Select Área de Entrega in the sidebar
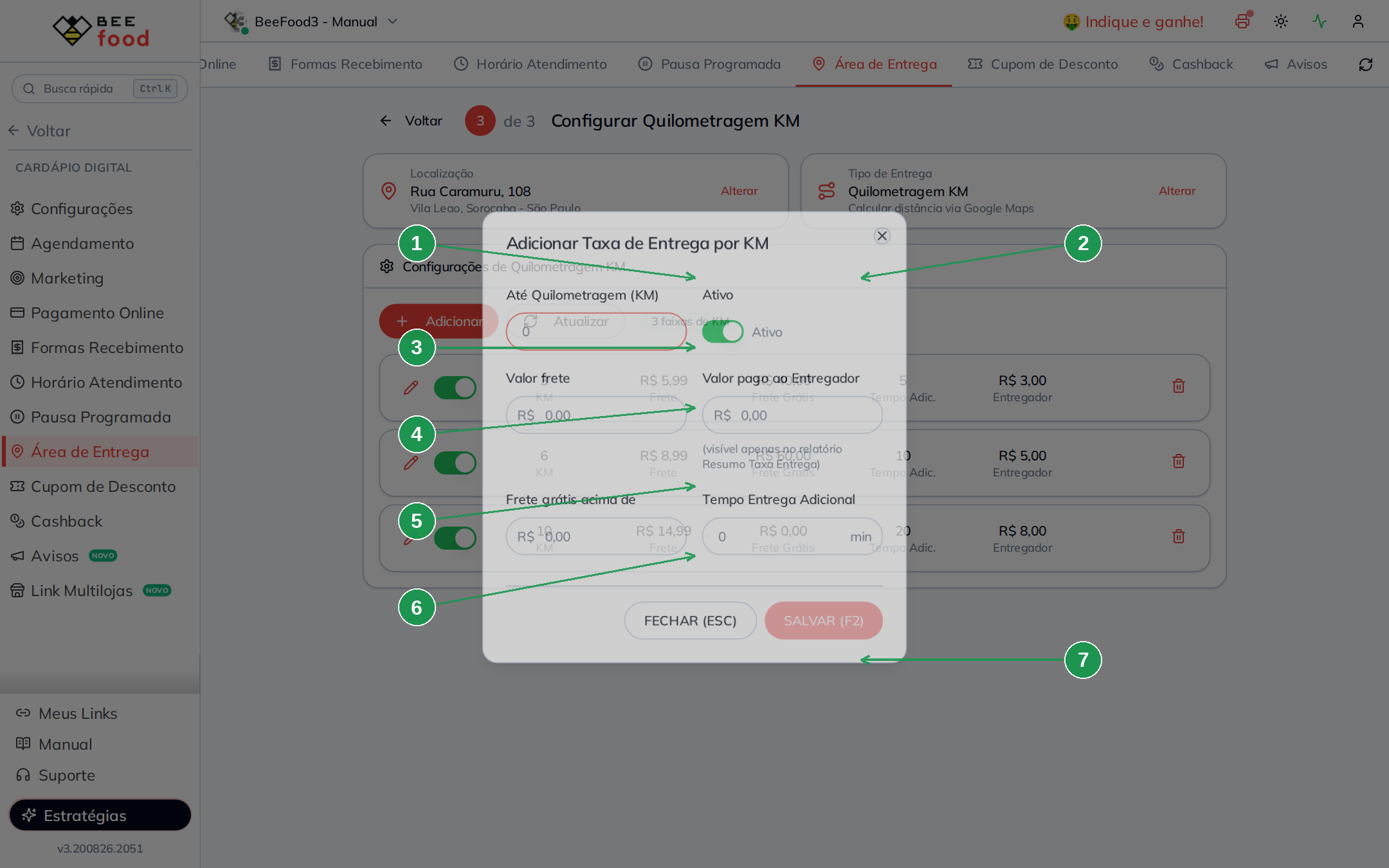 (100, 451)
